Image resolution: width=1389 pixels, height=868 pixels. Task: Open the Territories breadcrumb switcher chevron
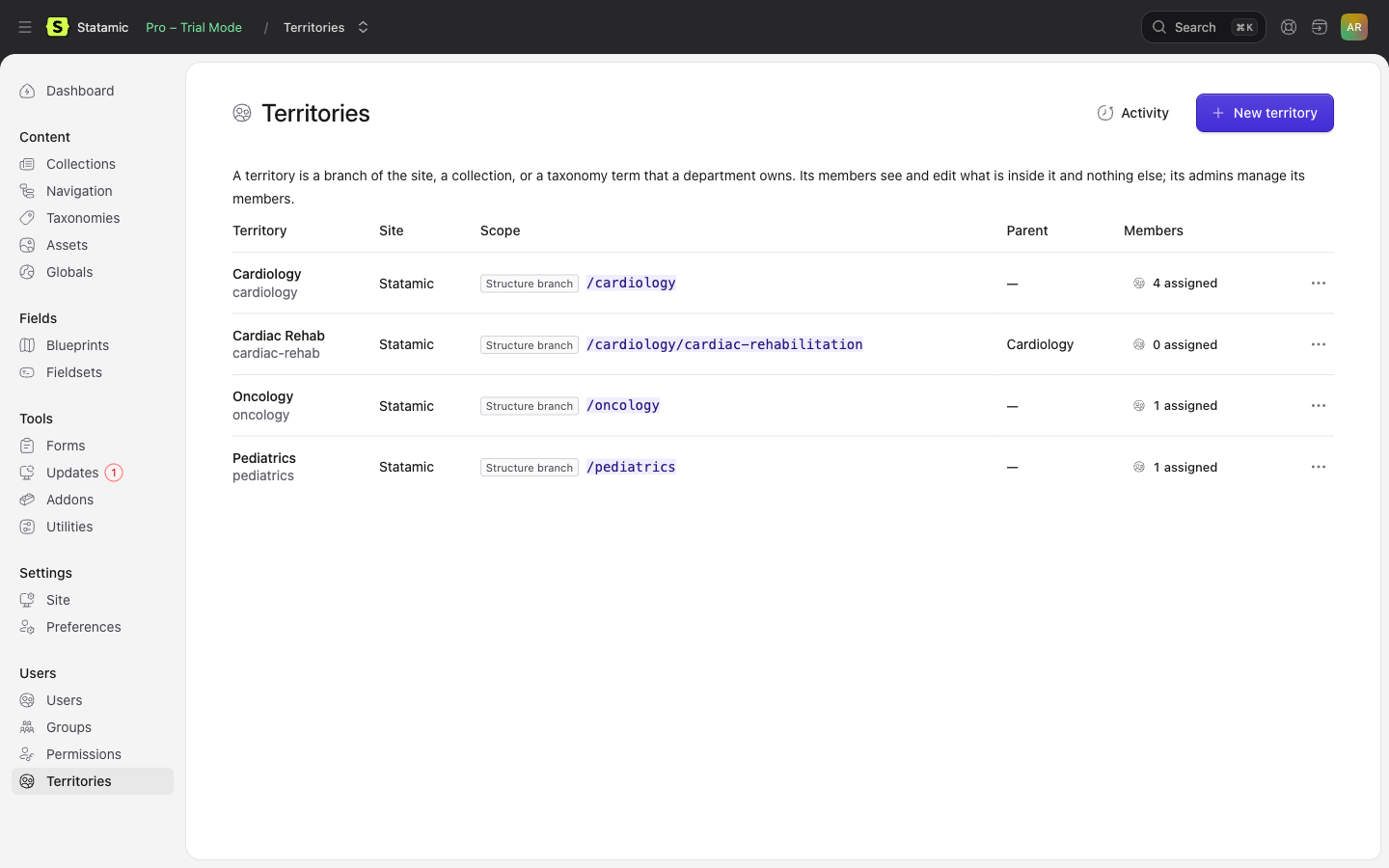point(363,27)
